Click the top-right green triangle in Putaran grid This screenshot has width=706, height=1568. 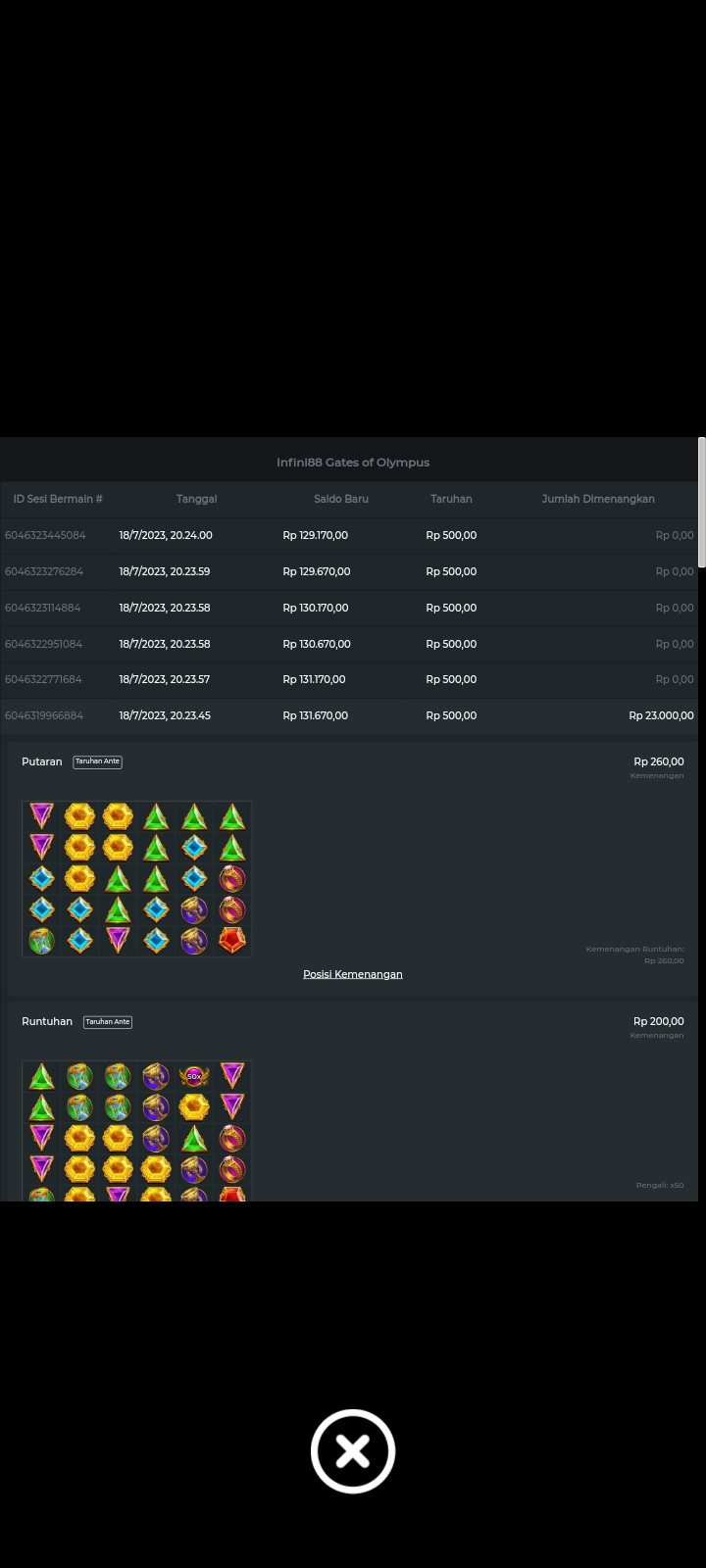pos(232,815)
